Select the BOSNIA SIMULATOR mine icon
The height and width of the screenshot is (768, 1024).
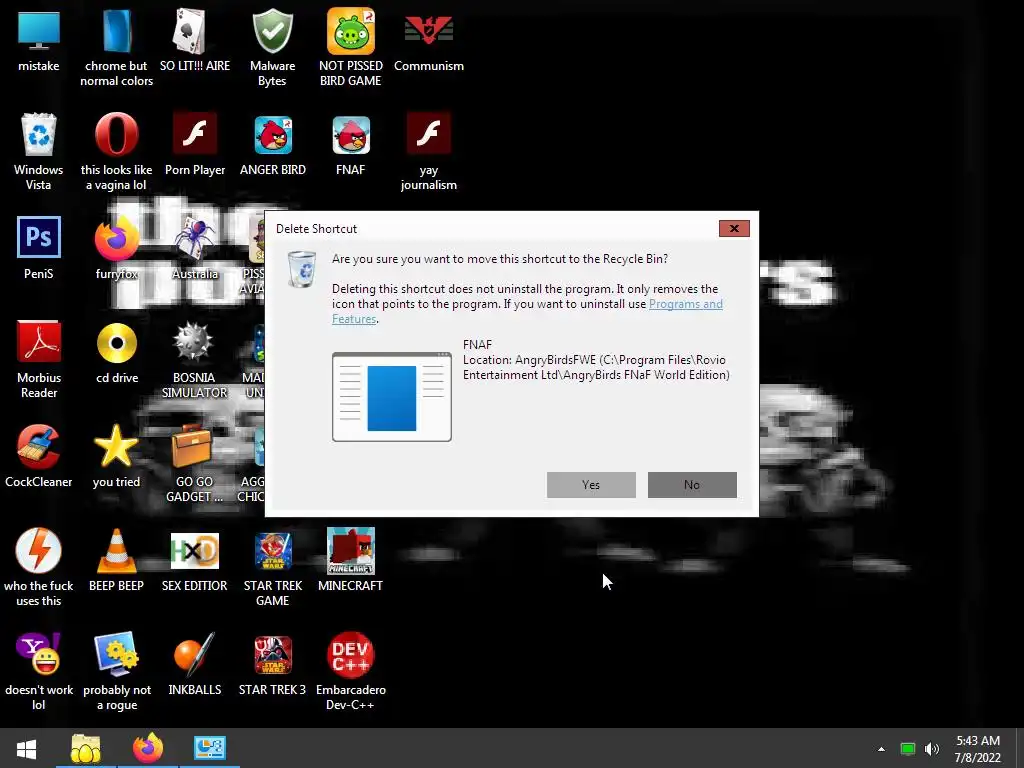(x=193, y=342)
